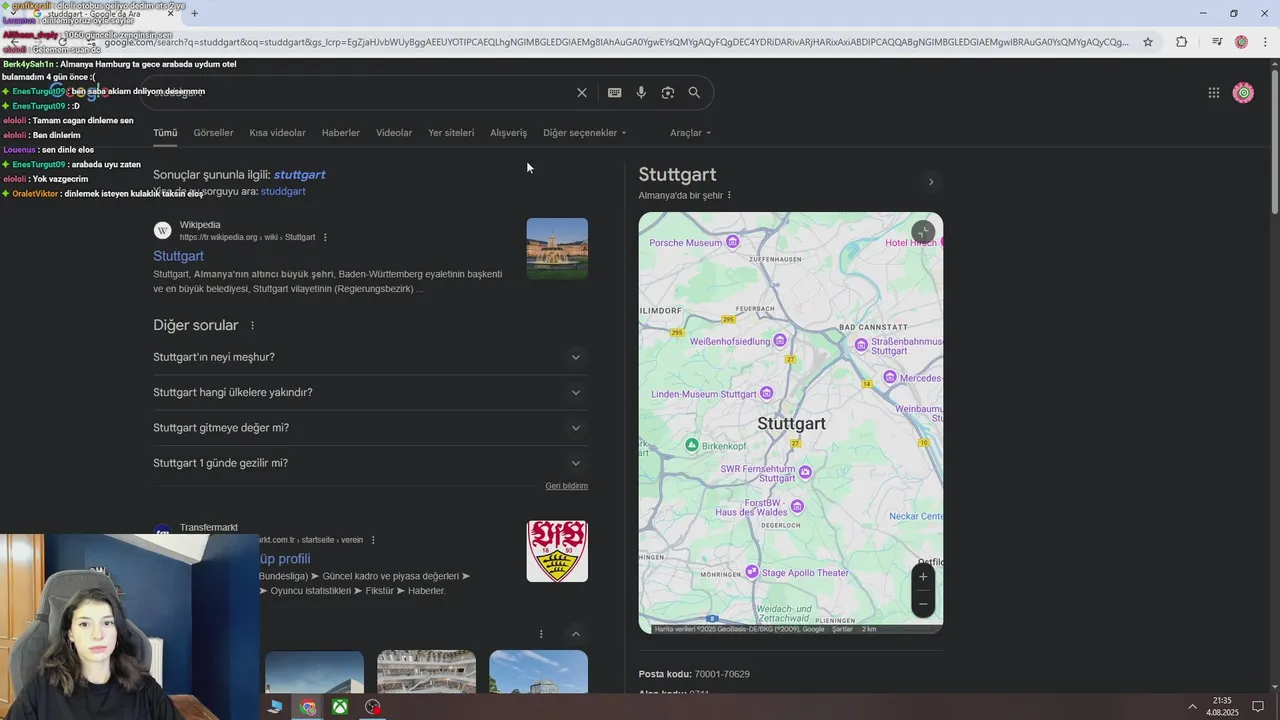This screenshot has height=720, width=1280.
Task: Select the Tümü search tab
Action: click(x=165, y=133)
